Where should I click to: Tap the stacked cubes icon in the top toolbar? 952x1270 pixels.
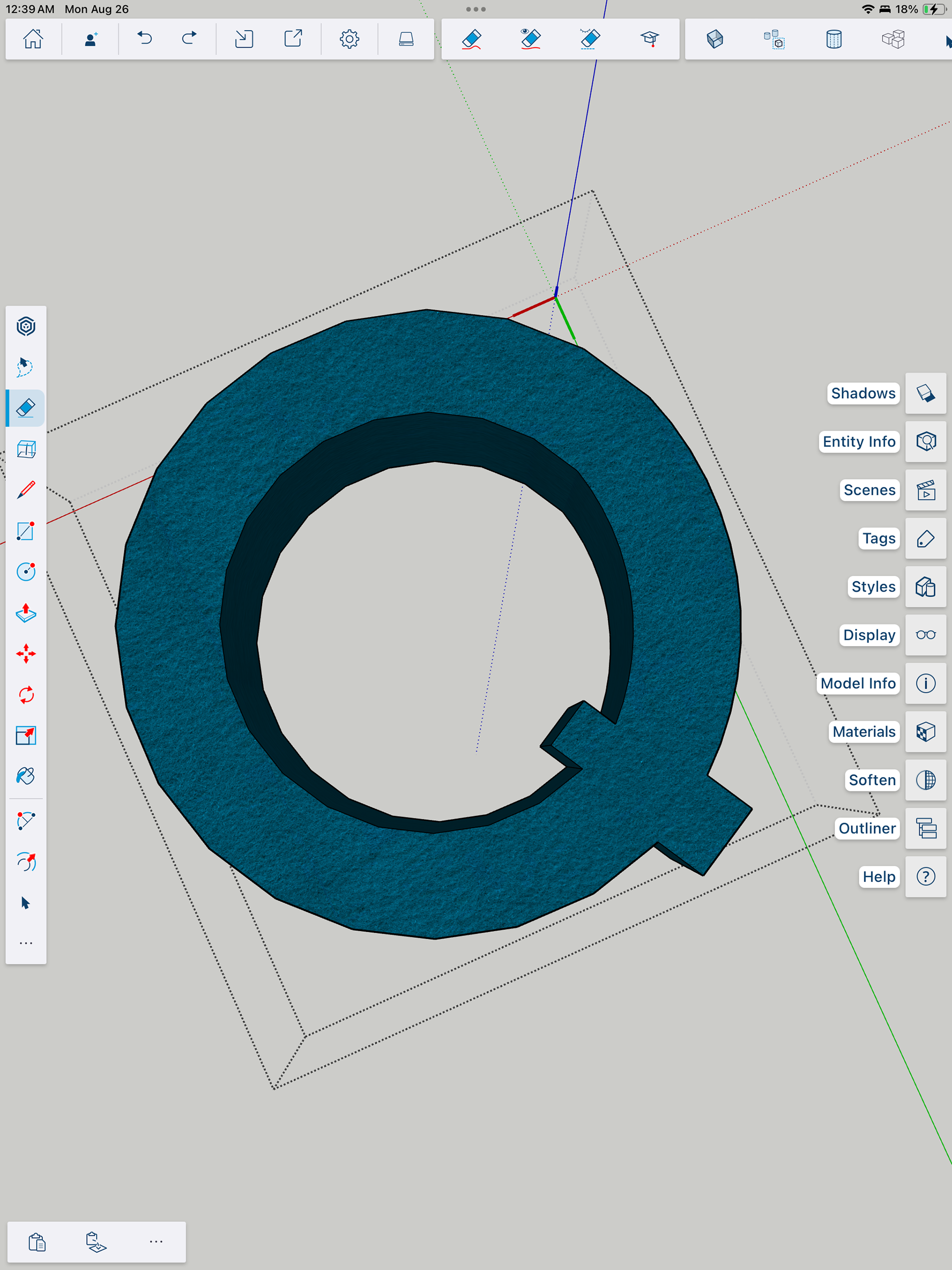pyautogui.click(x=893, y=39)
